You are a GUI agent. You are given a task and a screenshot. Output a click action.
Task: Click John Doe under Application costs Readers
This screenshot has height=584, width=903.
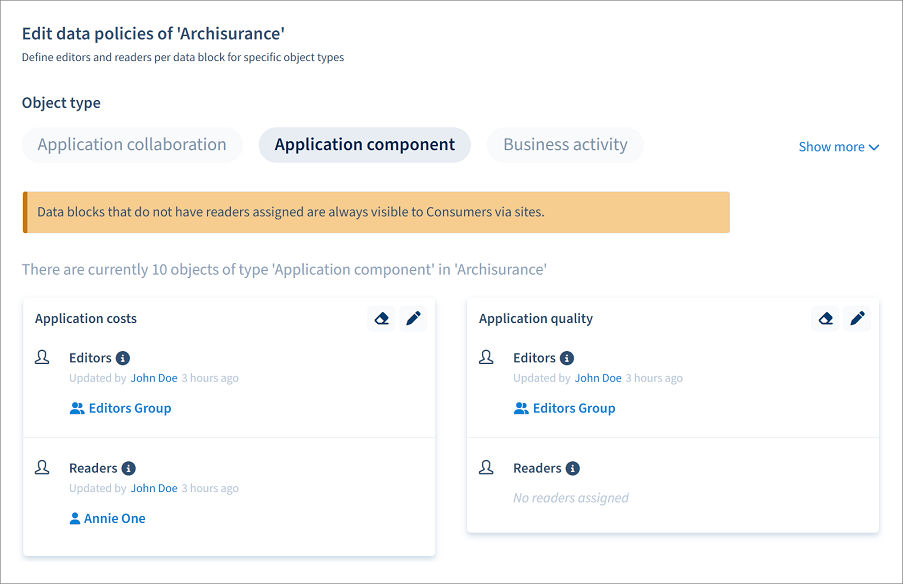[154, 488]
